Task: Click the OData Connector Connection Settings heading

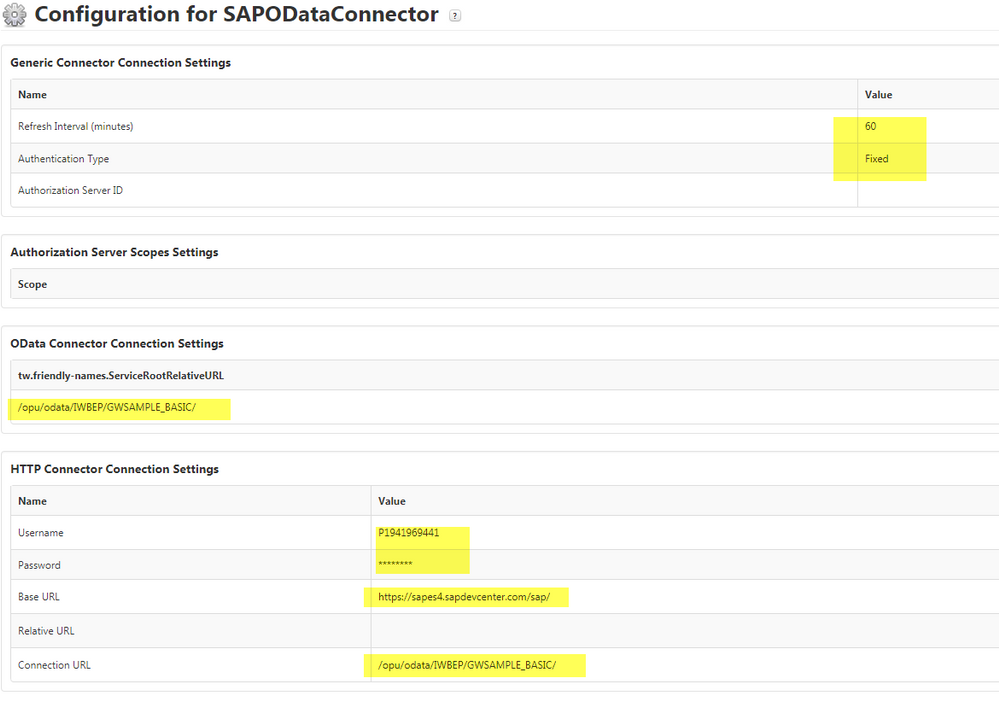Action: [x=117, y=343]
